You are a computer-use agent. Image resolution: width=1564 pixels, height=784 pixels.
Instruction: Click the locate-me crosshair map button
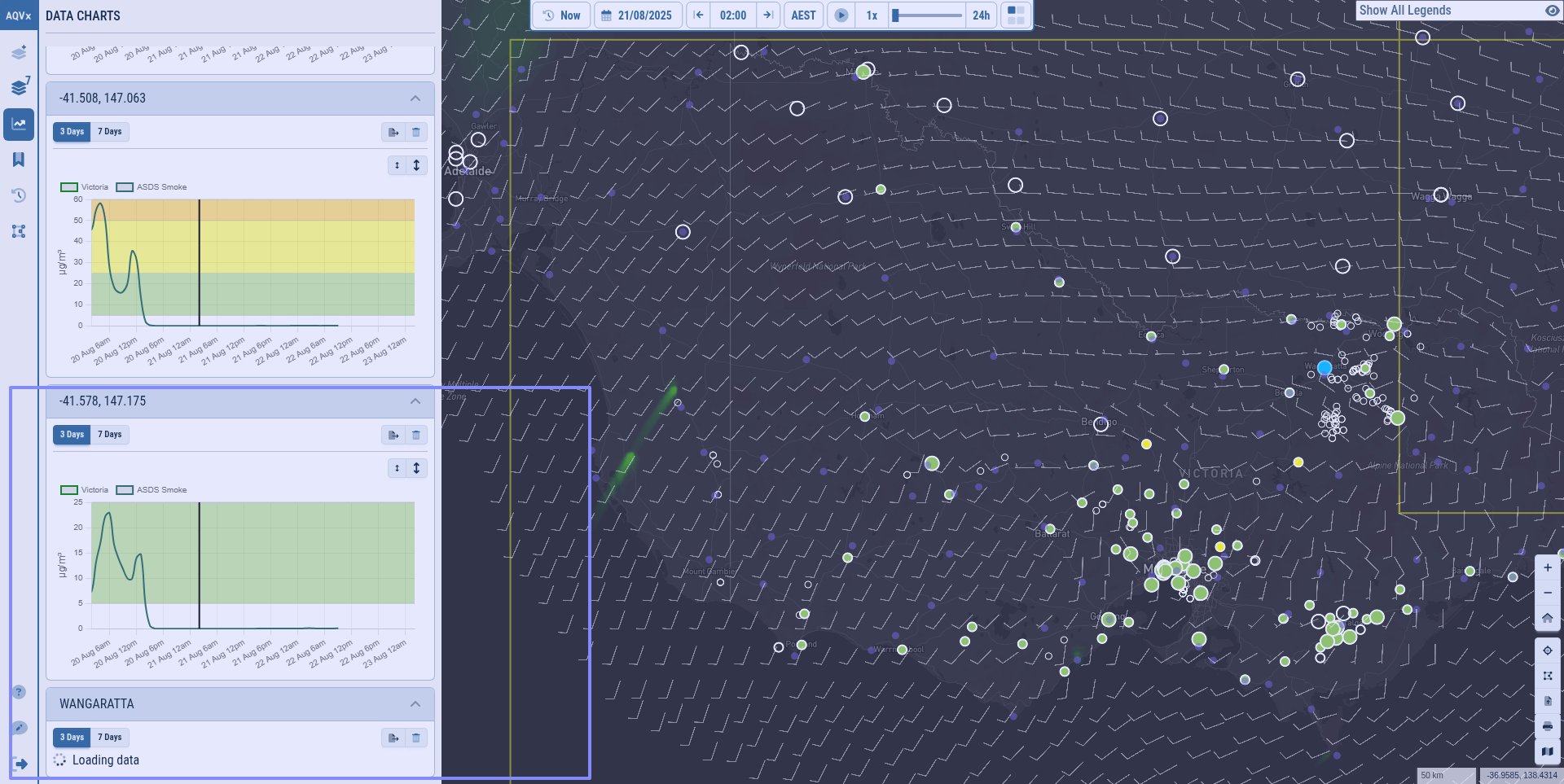tap(1547, 650)
